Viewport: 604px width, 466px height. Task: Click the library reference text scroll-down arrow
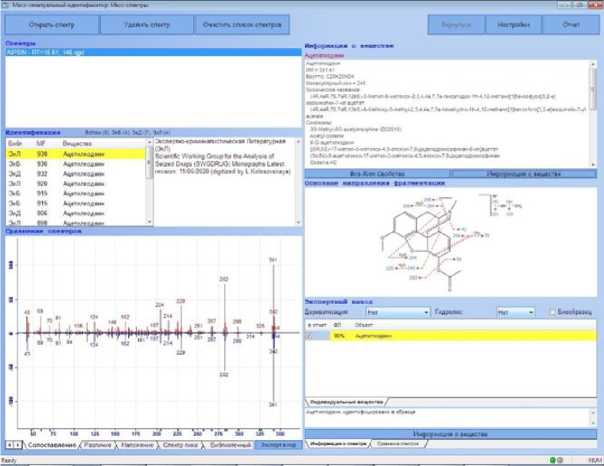[298, 222]
